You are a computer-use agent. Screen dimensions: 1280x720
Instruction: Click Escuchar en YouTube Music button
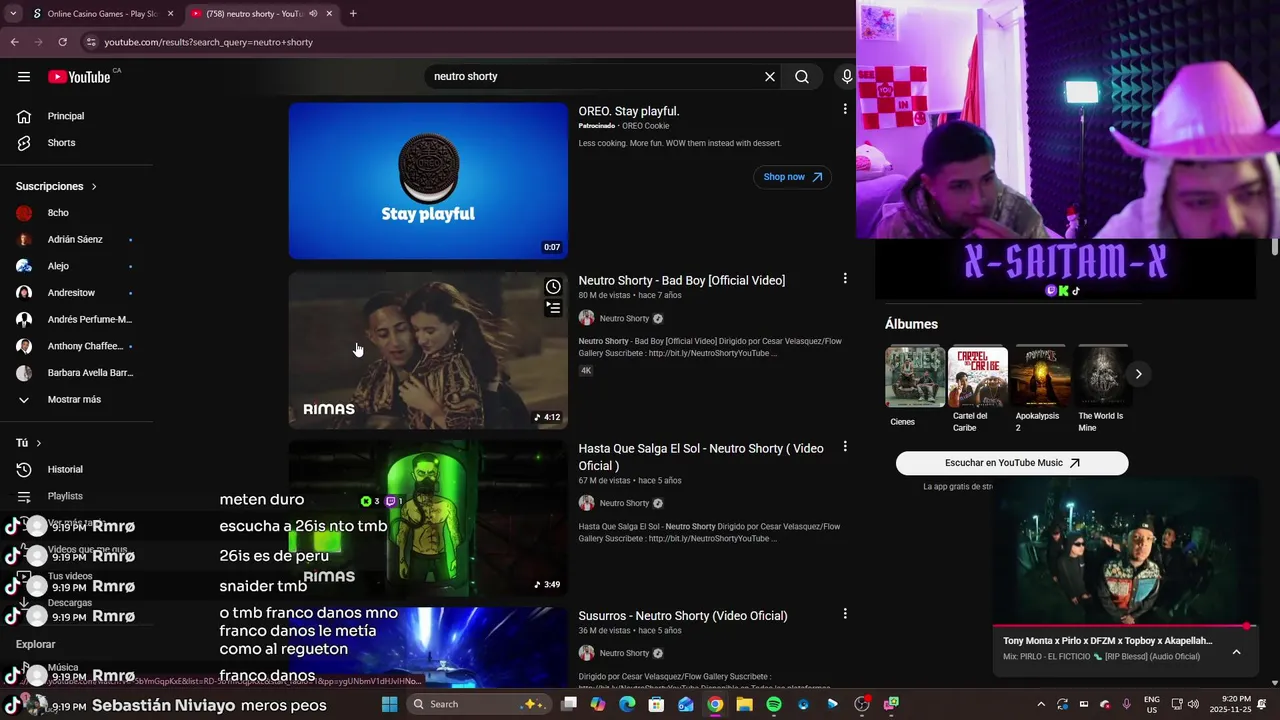[x=1012, y=463]
